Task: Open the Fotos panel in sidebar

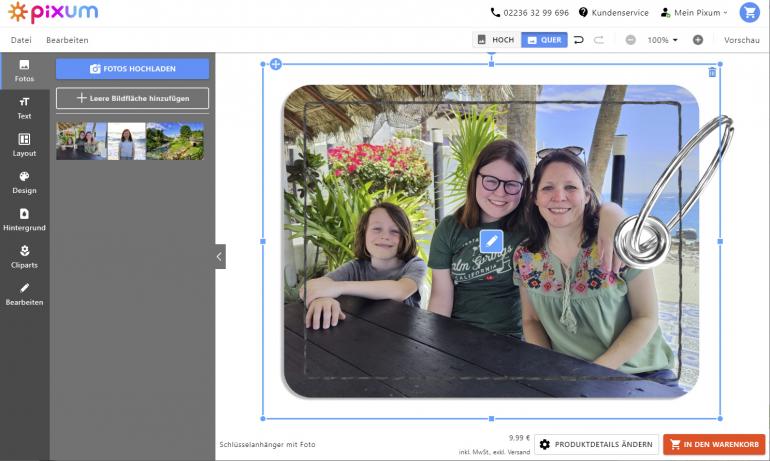Action: [24, 70]
